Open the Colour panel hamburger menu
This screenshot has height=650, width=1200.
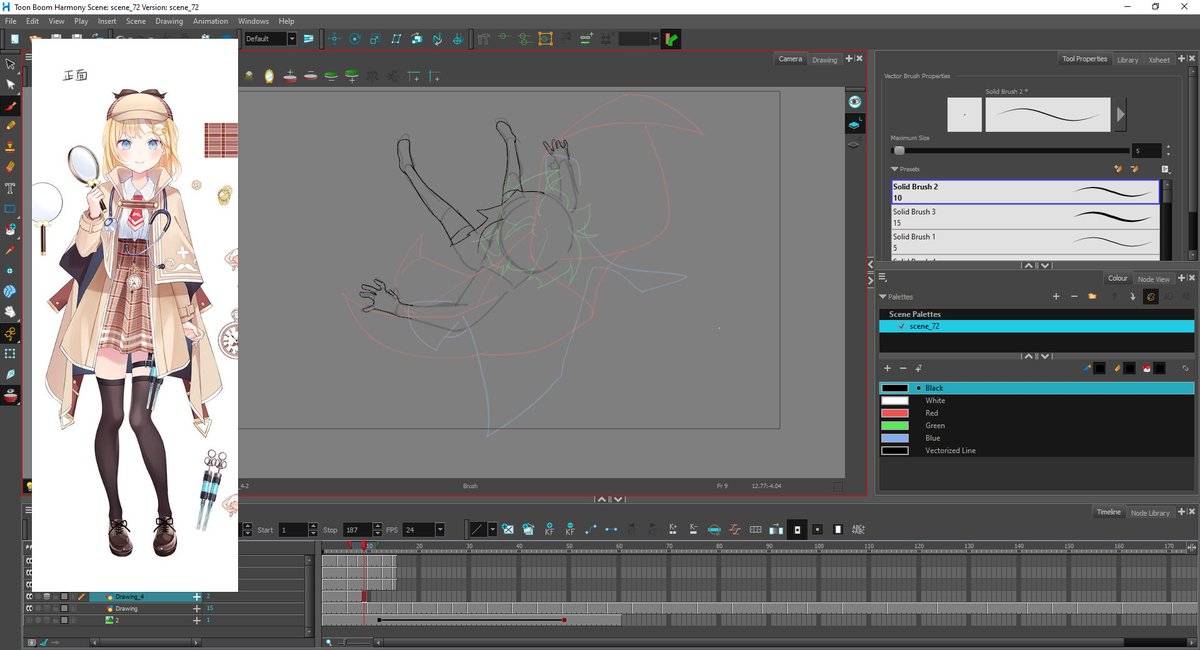(883, 277)
